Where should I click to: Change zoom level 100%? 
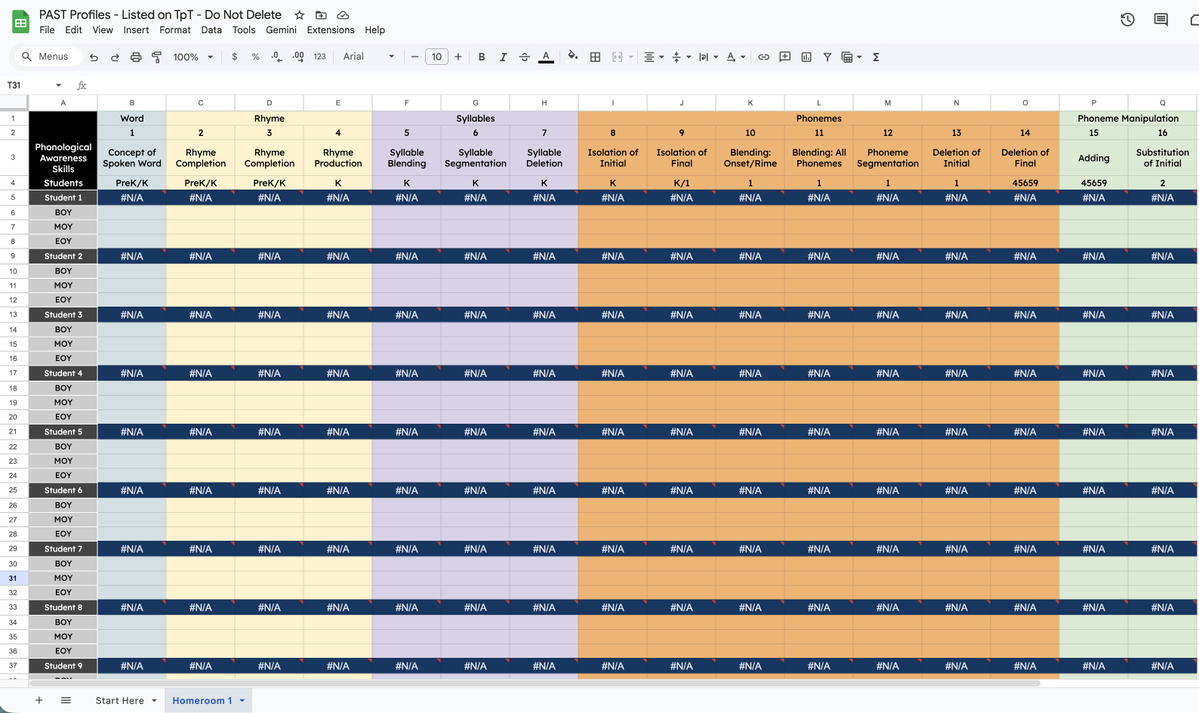193,57
